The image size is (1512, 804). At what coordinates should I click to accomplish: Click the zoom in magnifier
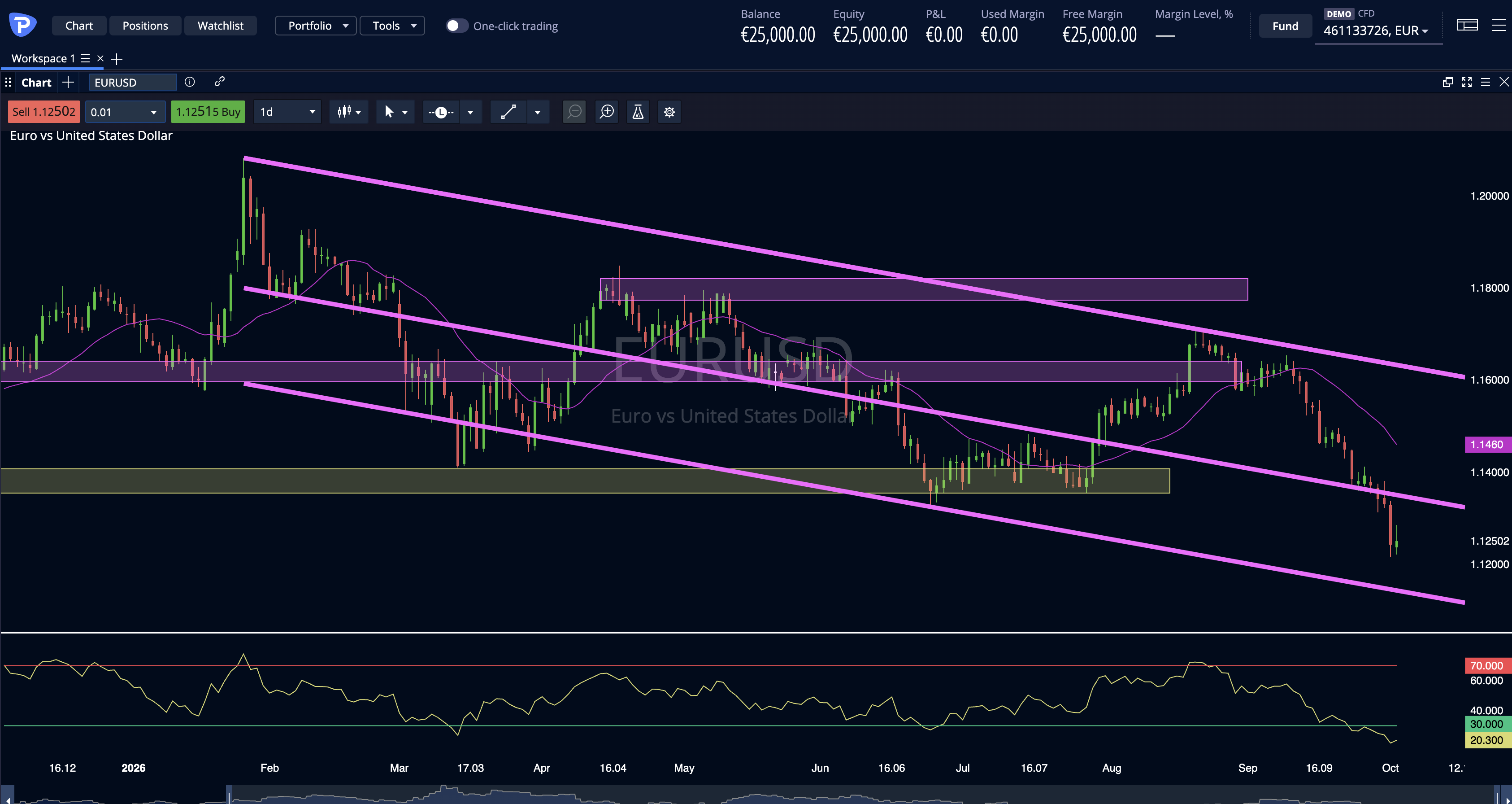607,112
